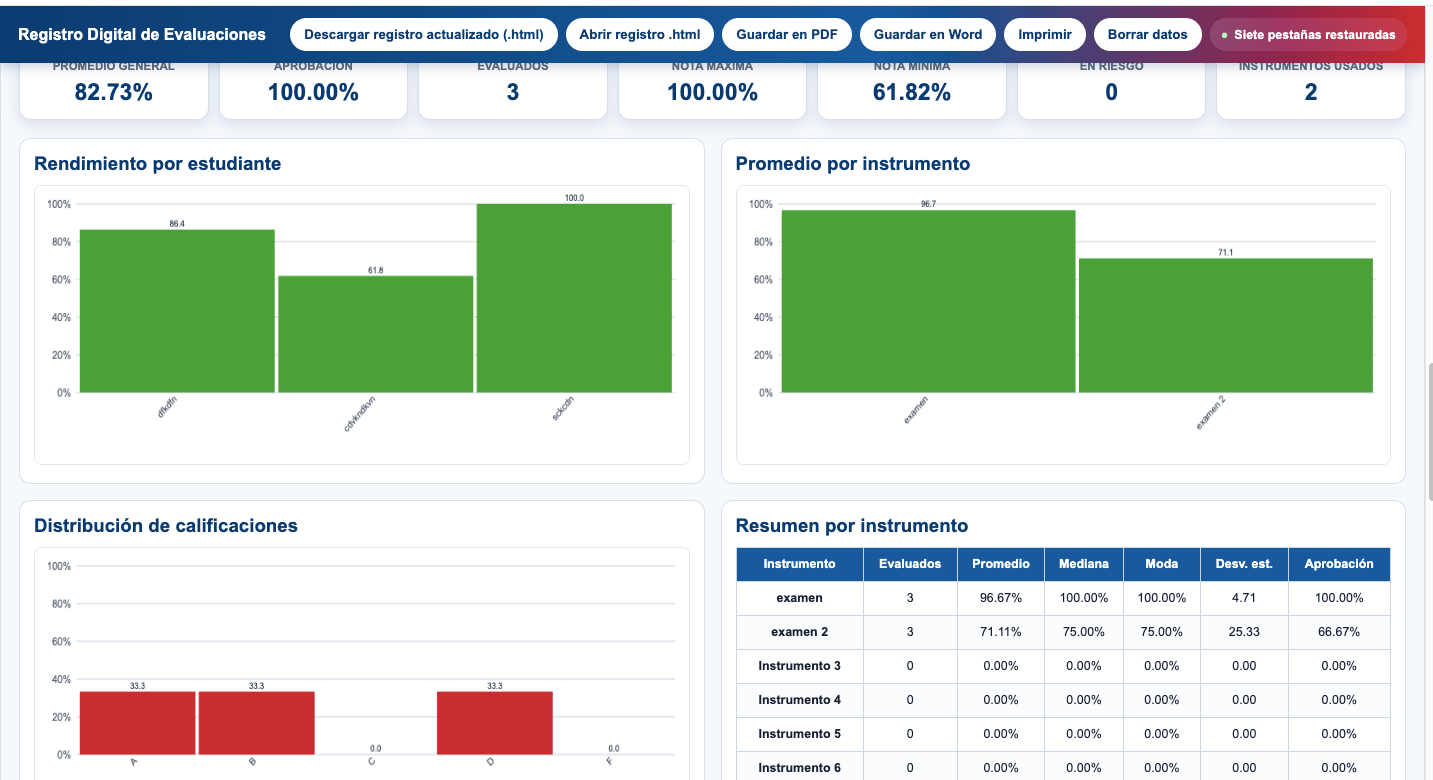Select the Nota mínima 61.82% card
This screenshot has width=1433, height=780.
coord(912,86)
